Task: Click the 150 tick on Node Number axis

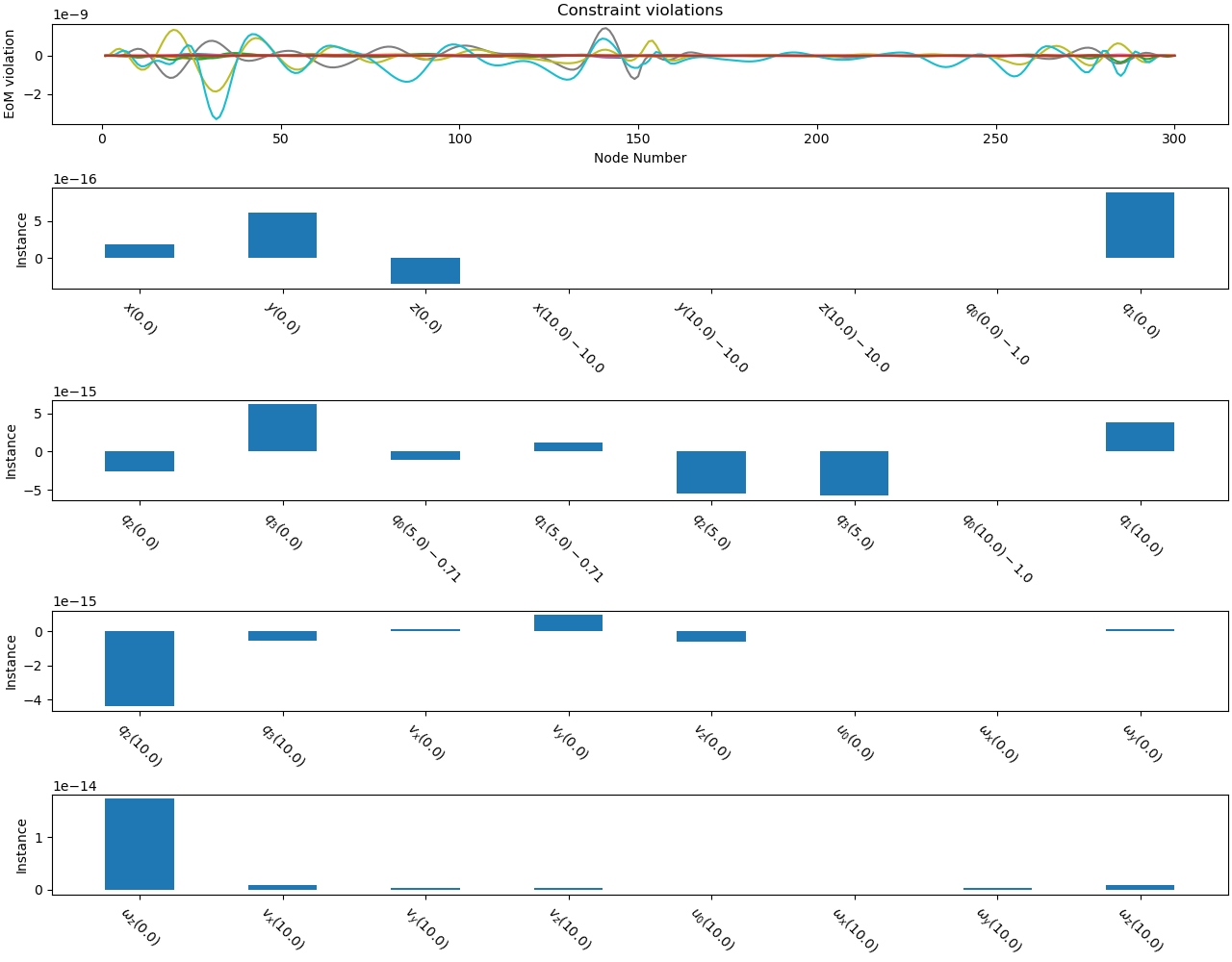Action: point(638,139)
